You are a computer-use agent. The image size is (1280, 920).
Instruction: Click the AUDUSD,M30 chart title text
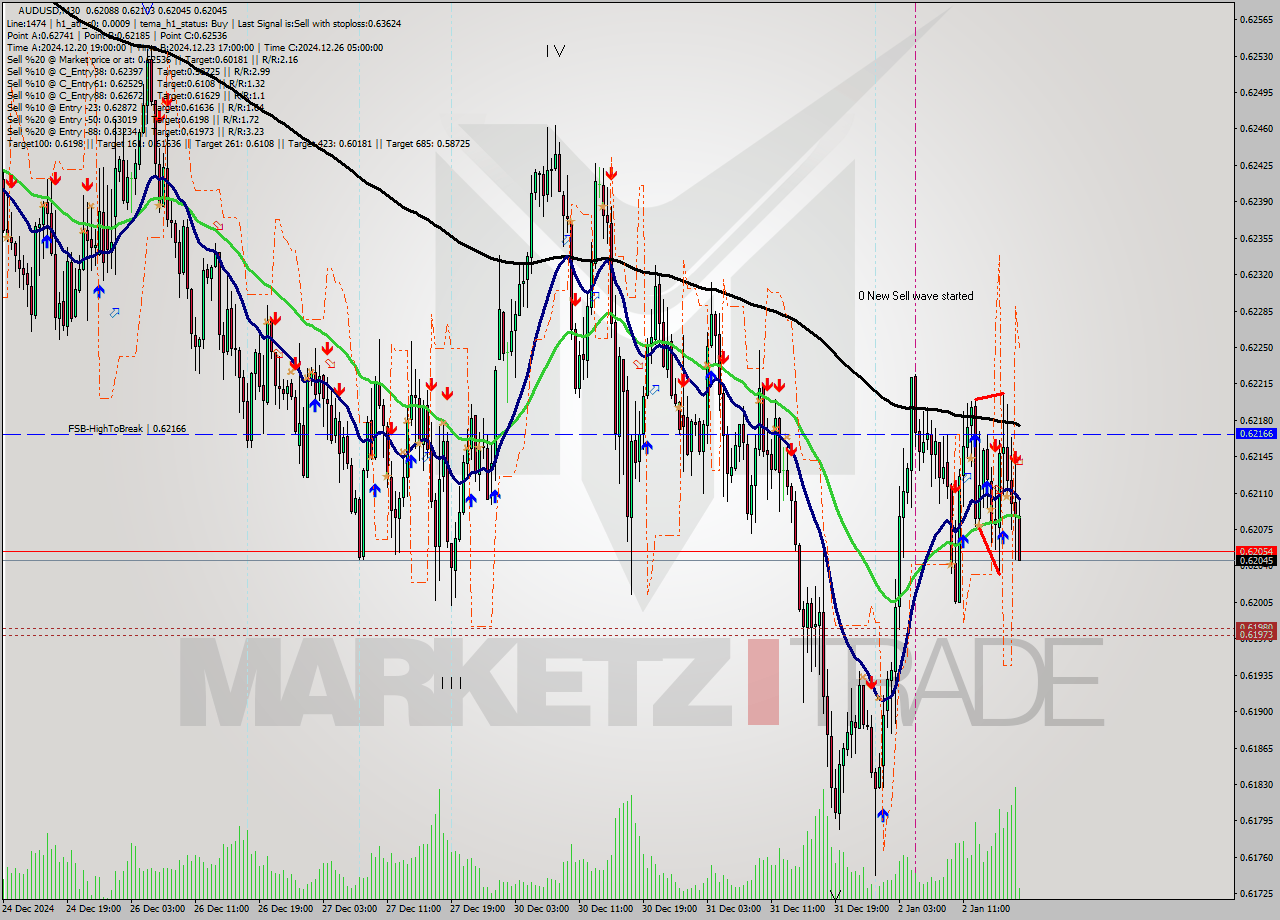pos(49,10)
